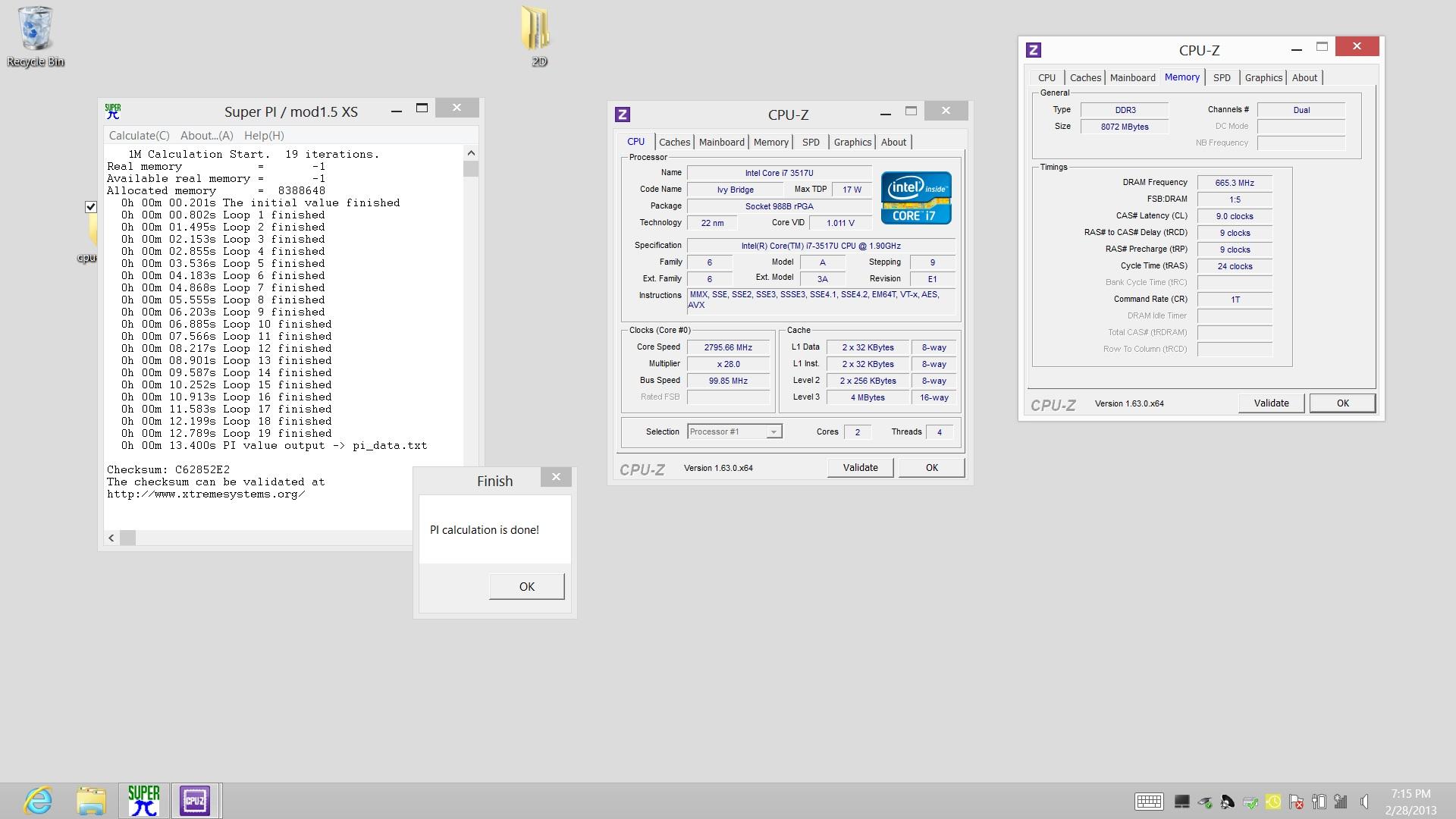Image resolution: width=1456 pixels, height=819 pixels.
Task: Click the Checksum: C62852E2 line in Super PI
Action: 168,469
